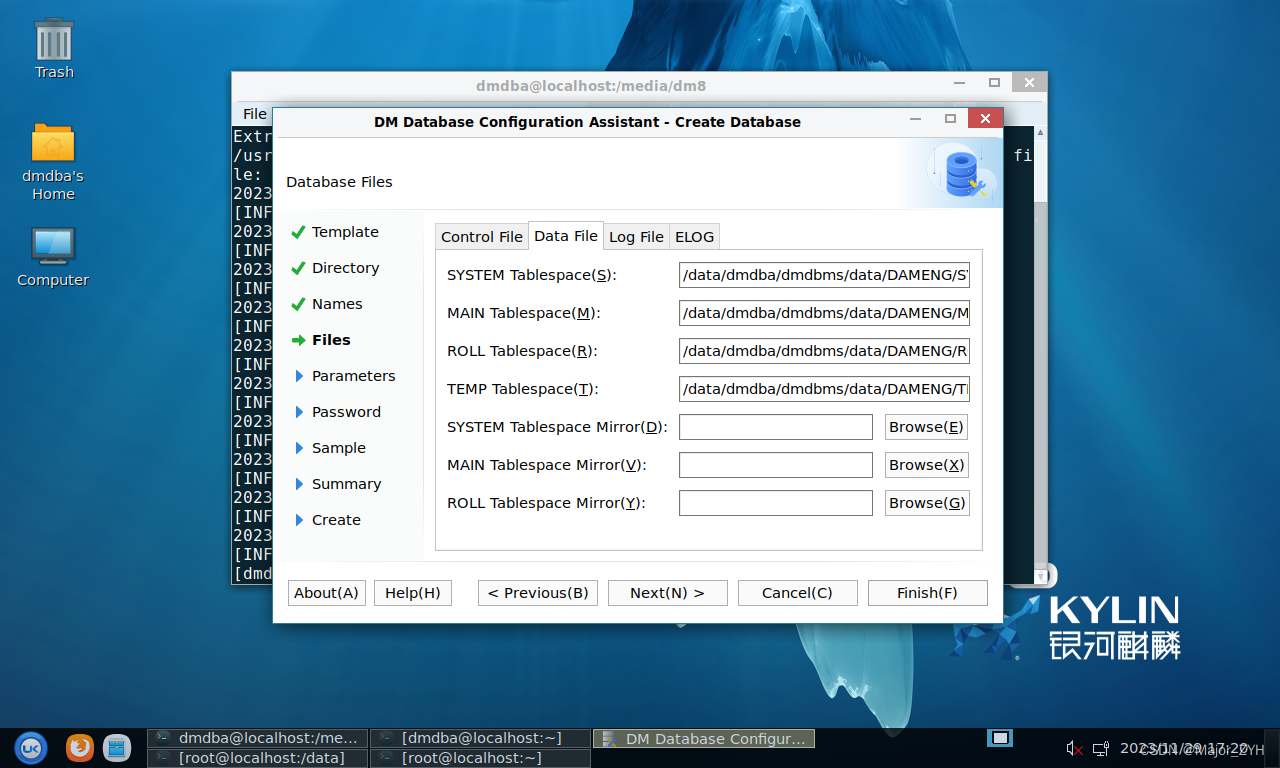Open the Computer desktop icon
1280x768 pixels.
point(53,247)
